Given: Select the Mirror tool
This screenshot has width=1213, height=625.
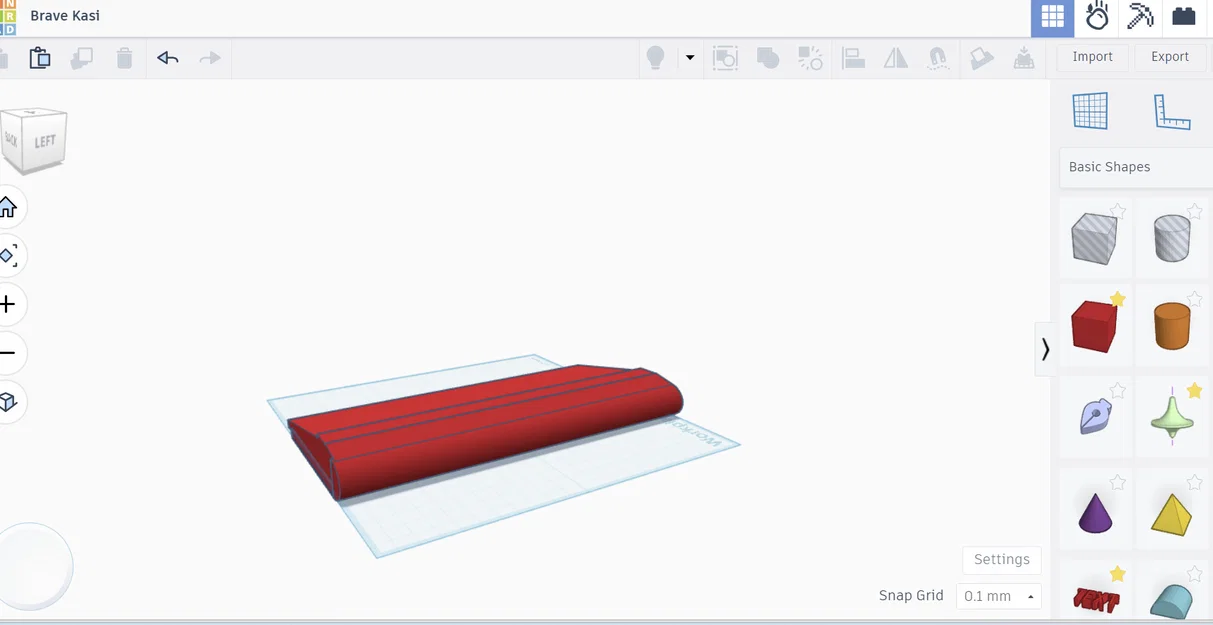Looking at the screenshot, I should coord(896,58).
